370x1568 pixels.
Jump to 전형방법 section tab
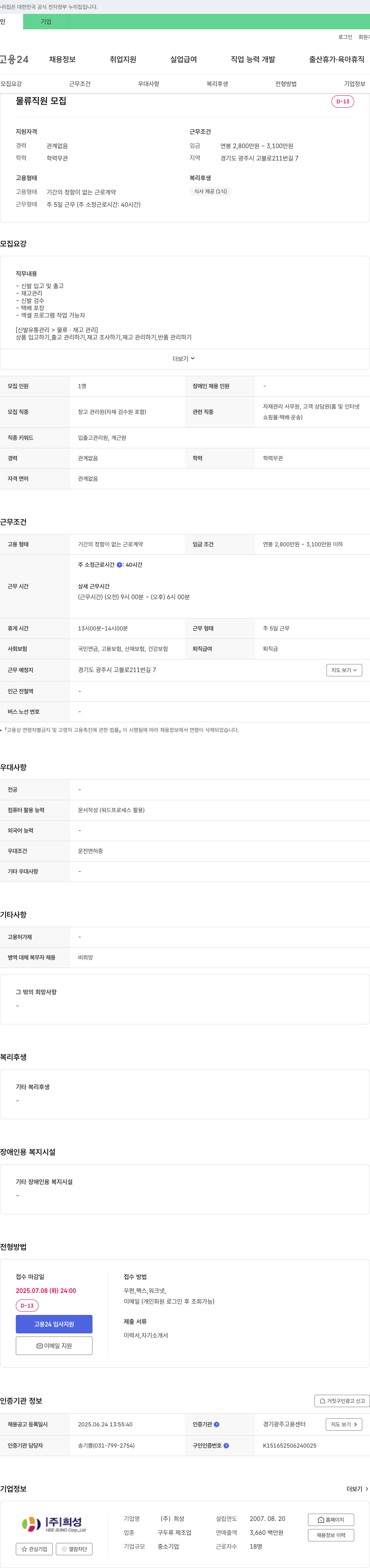coord(286,84)
